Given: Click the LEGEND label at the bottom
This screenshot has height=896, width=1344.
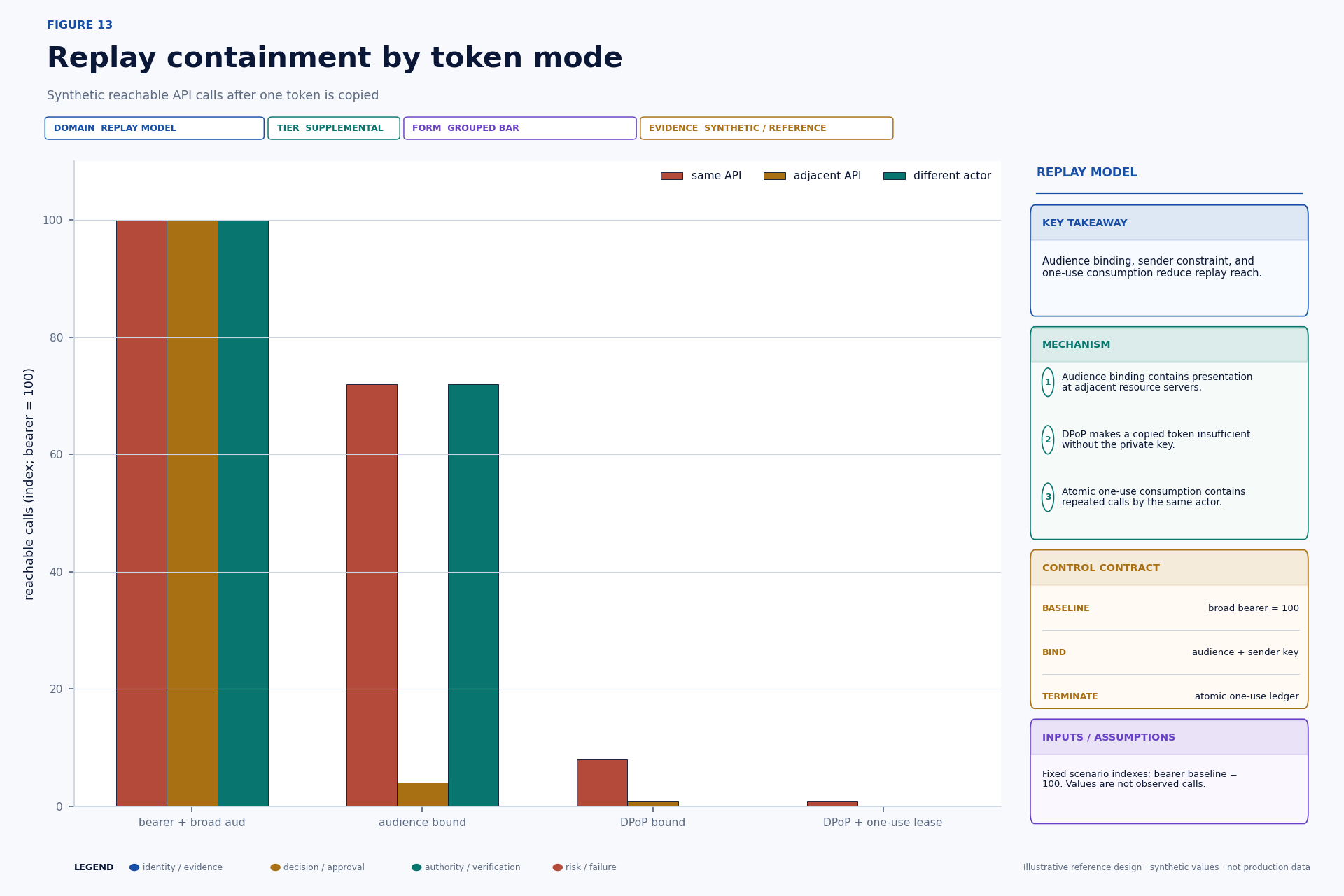Looking at the screenshot, I should pos(94,867).
